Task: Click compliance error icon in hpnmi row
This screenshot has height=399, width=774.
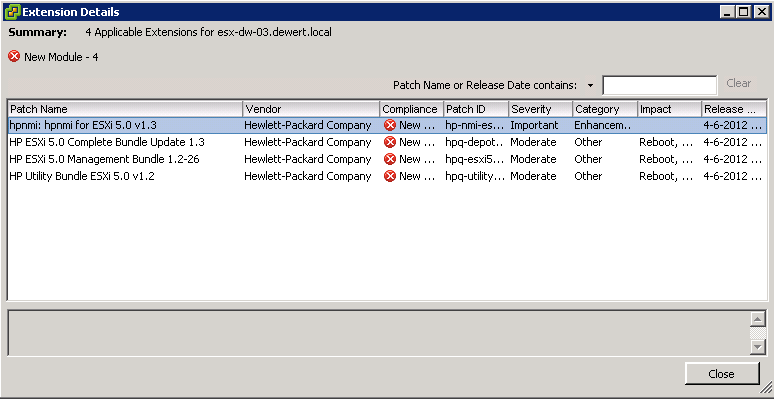Action: tap(390, 125)
